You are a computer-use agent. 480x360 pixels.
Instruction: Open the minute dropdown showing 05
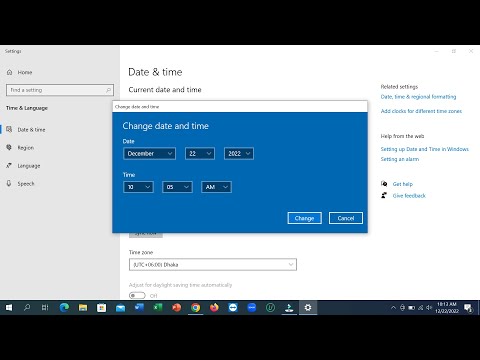177,187
